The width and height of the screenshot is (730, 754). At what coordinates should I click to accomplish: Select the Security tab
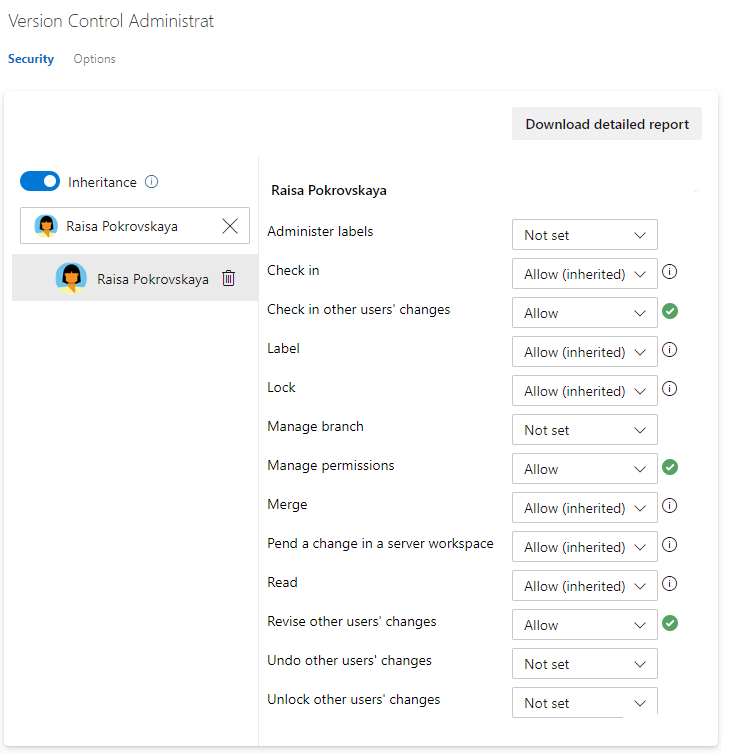(31, 59)
